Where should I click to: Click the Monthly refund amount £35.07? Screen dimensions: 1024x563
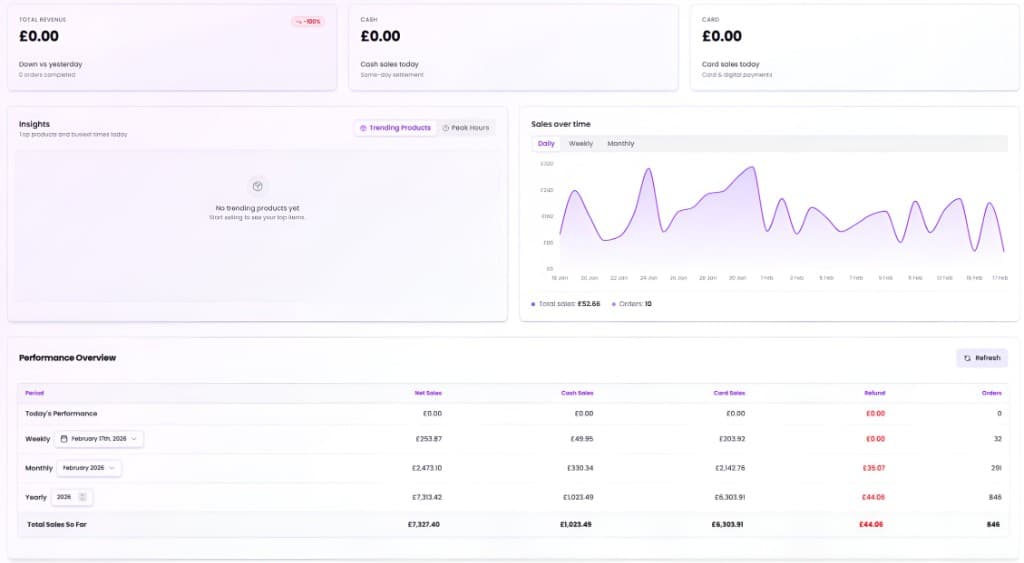[874, 468]
